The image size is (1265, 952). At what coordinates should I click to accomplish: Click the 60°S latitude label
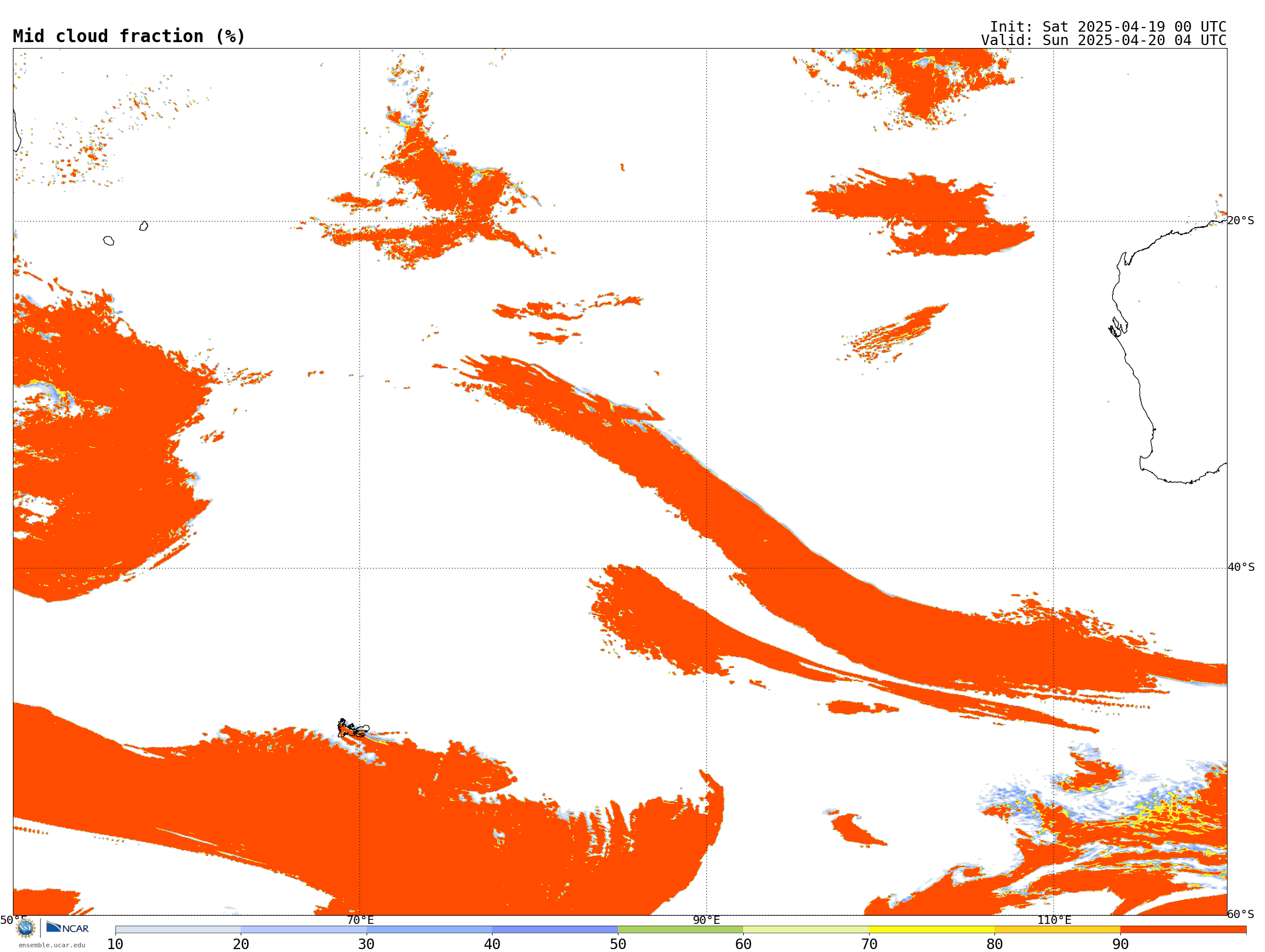(x=1241, y=914)
